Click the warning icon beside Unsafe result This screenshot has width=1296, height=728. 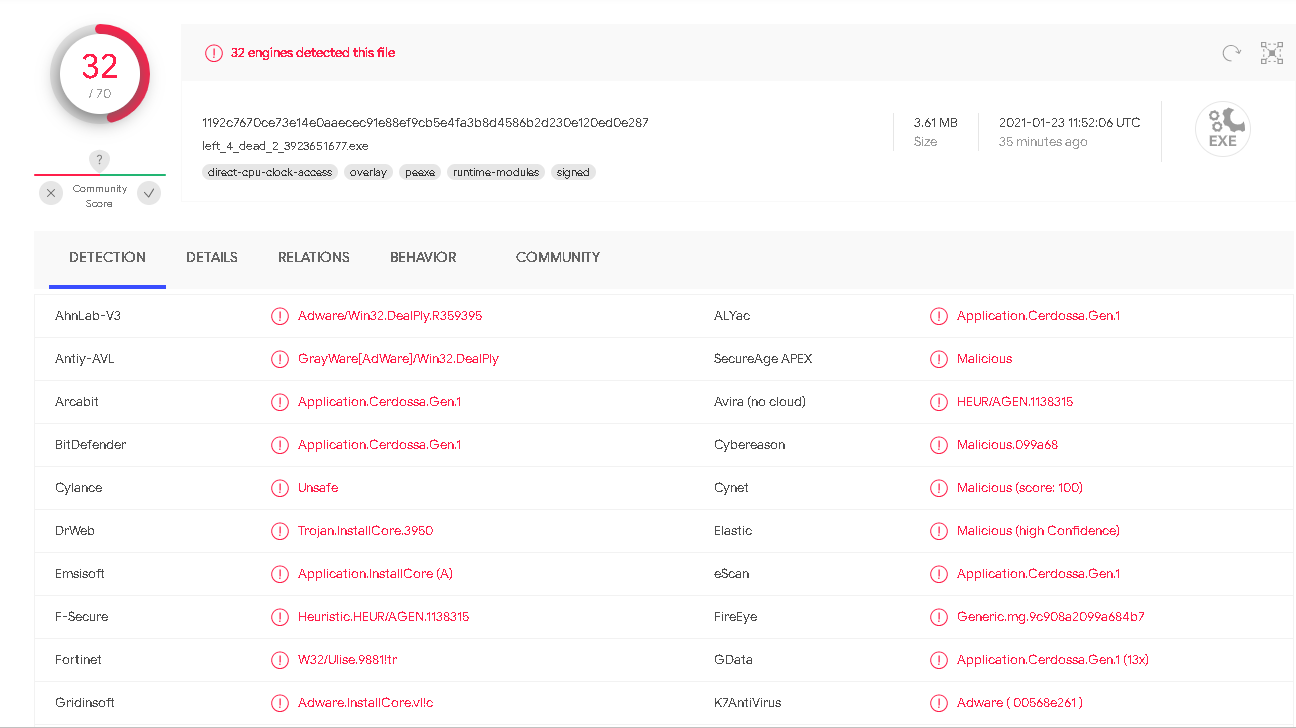pos(280,488)
